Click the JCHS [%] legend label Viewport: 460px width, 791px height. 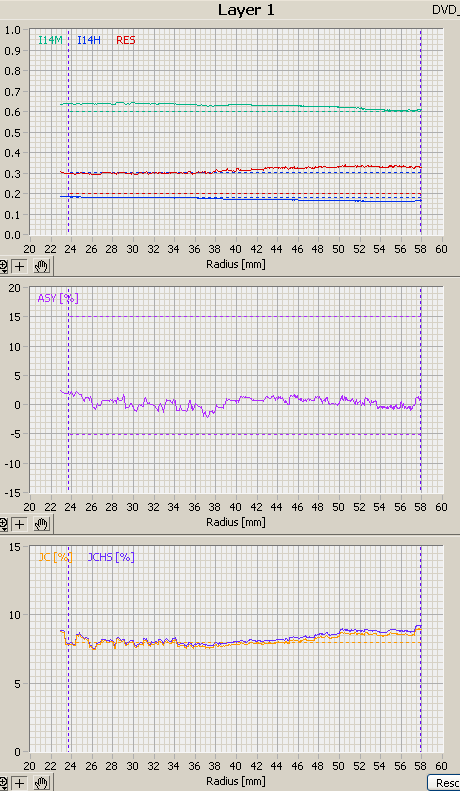(x=111, y=557)
